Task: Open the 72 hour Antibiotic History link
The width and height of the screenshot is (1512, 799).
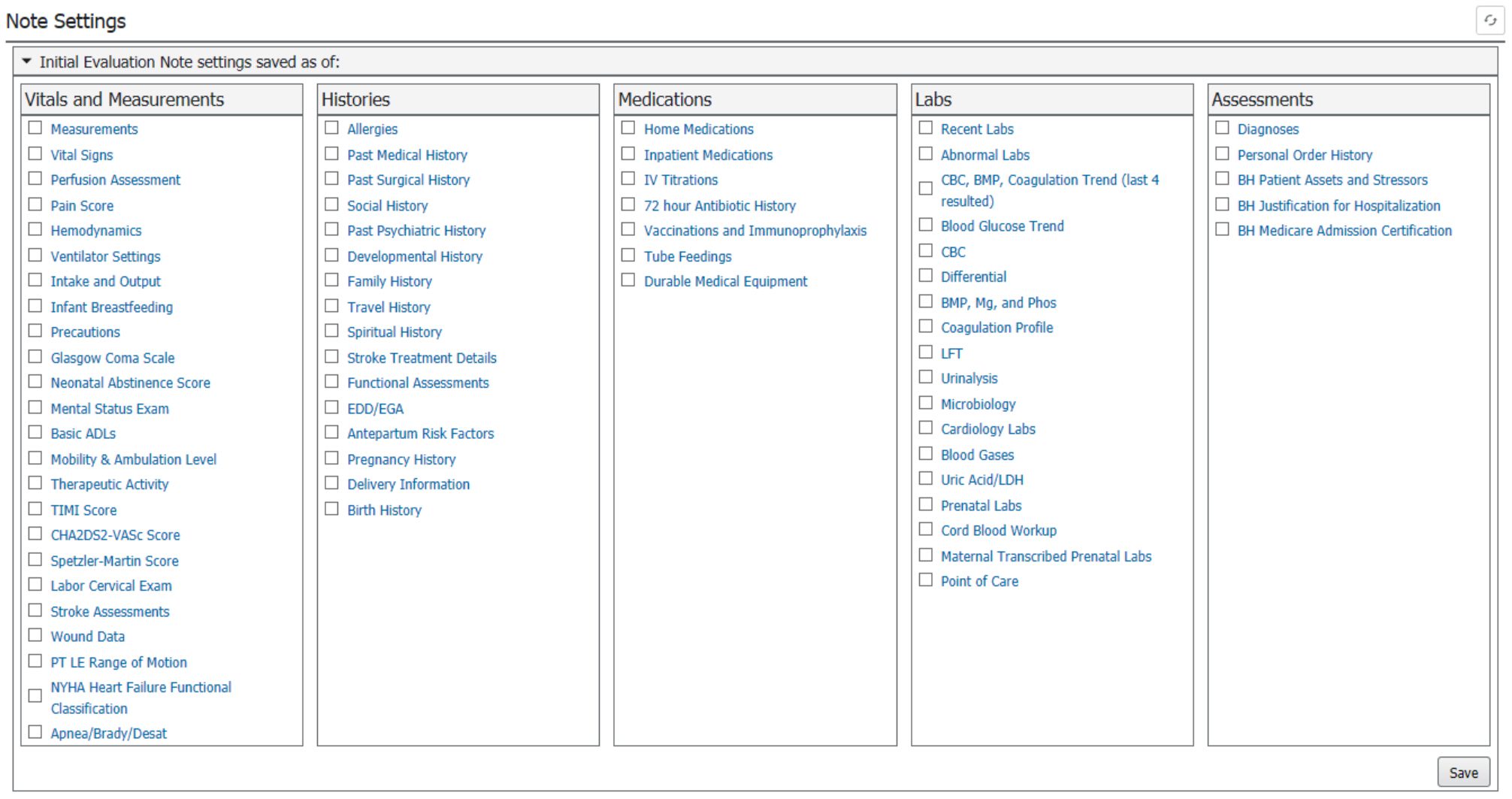Action: pos(719,205)
